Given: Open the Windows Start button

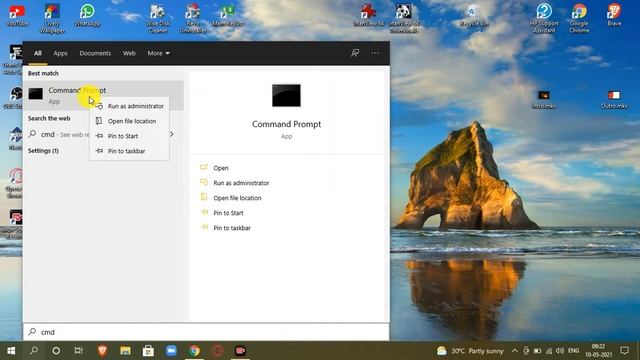Looking at the screenshot, I should (11, 351).
